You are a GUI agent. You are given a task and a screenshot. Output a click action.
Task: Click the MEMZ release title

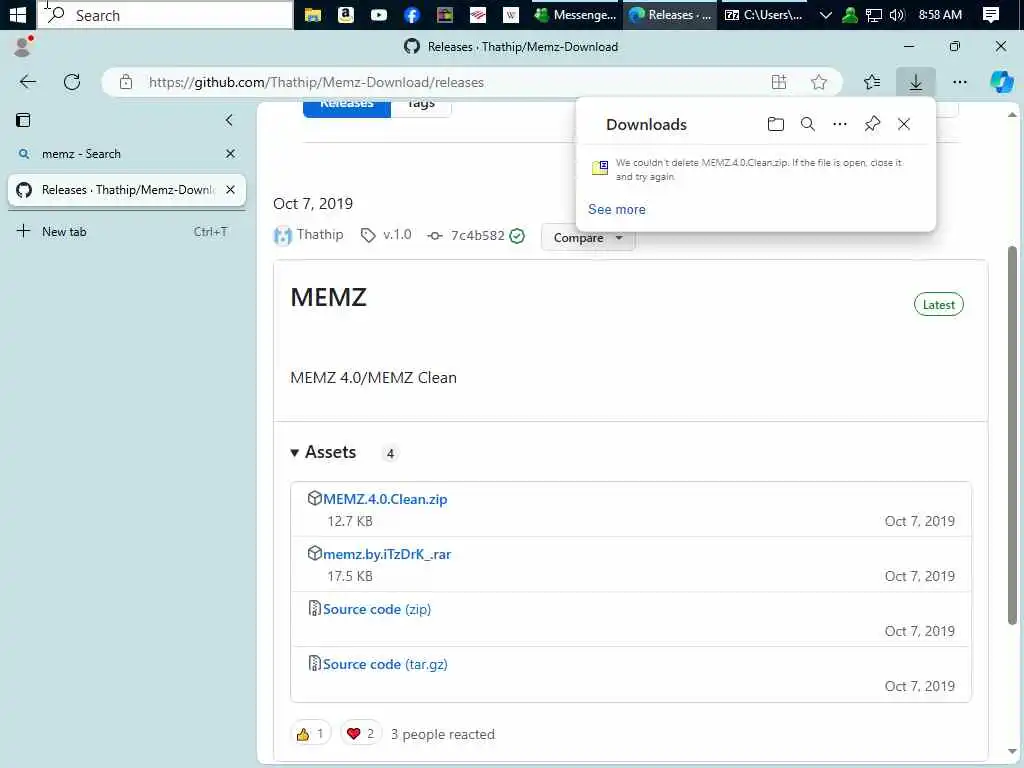click(x=328, y=297)
